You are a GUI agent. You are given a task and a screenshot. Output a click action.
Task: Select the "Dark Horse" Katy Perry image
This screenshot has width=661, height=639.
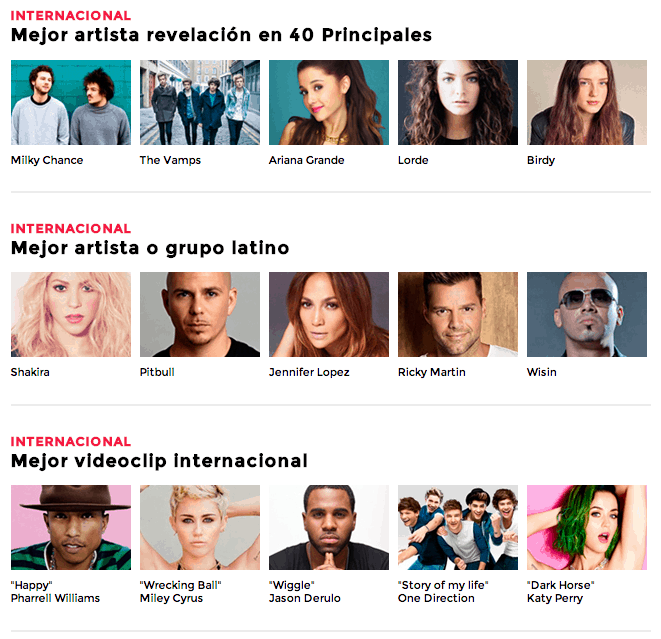(587, 527)
